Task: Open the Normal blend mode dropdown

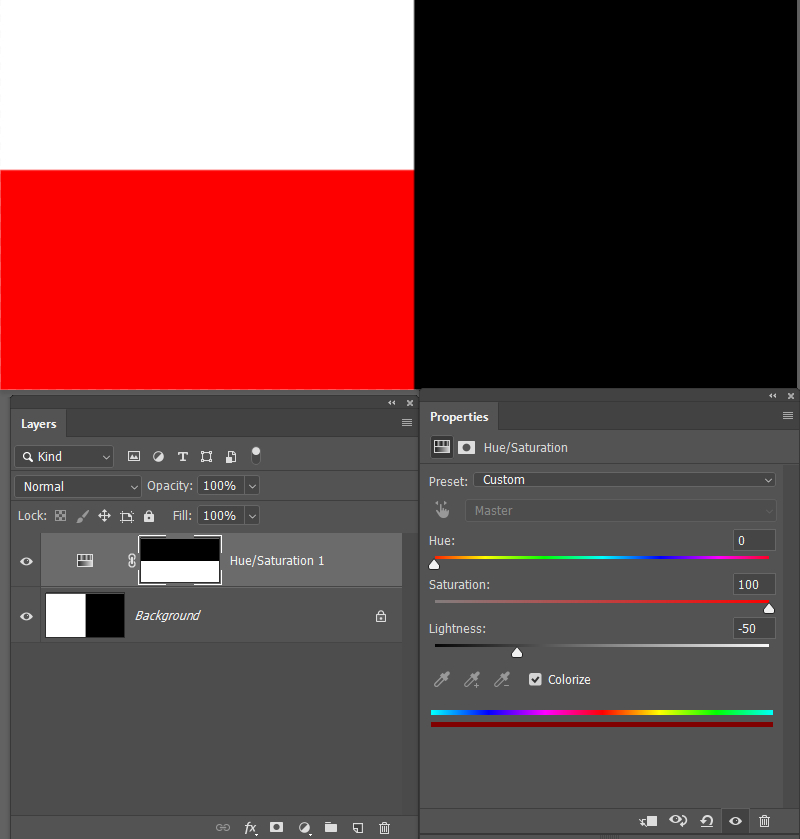Action: click(78, 486)
